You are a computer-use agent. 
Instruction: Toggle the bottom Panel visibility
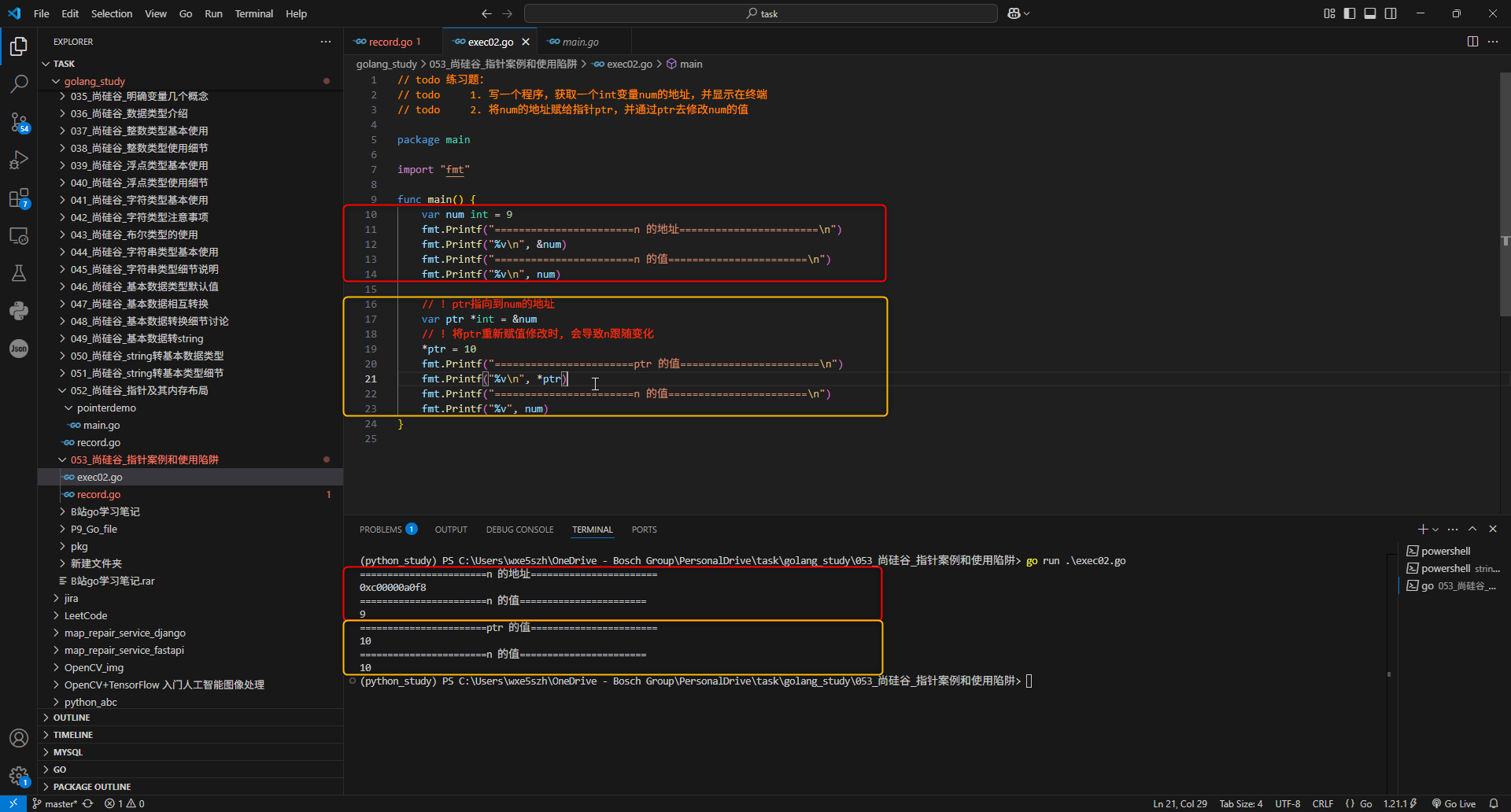[x=1370, y=13]
